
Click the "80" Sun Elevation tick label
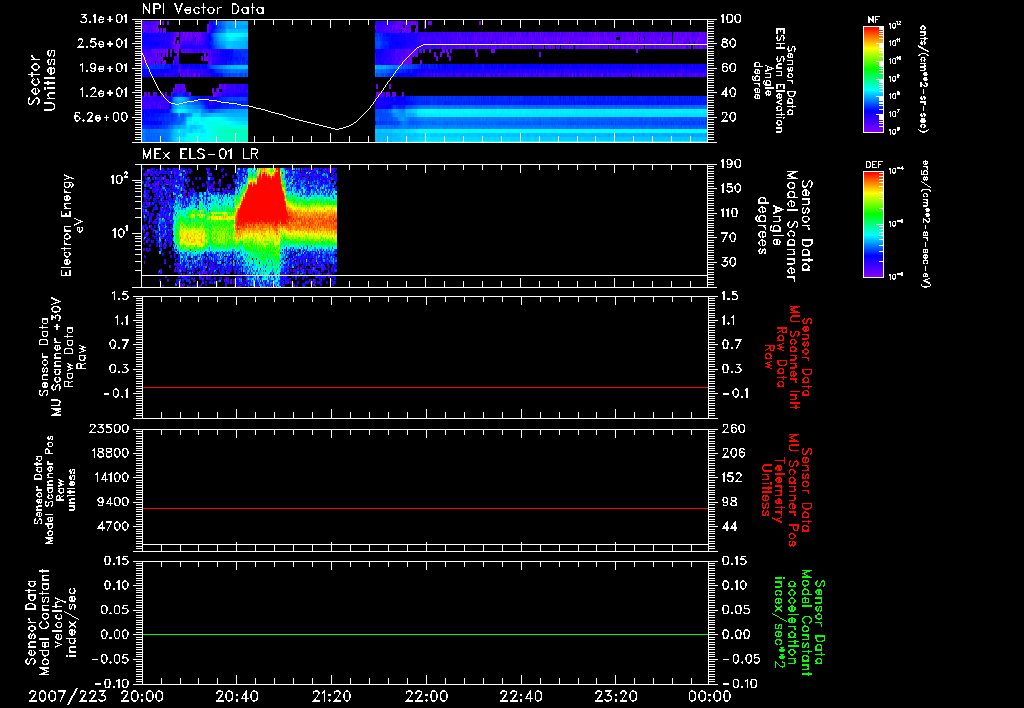pyautogui.click(x=728, y=43)
